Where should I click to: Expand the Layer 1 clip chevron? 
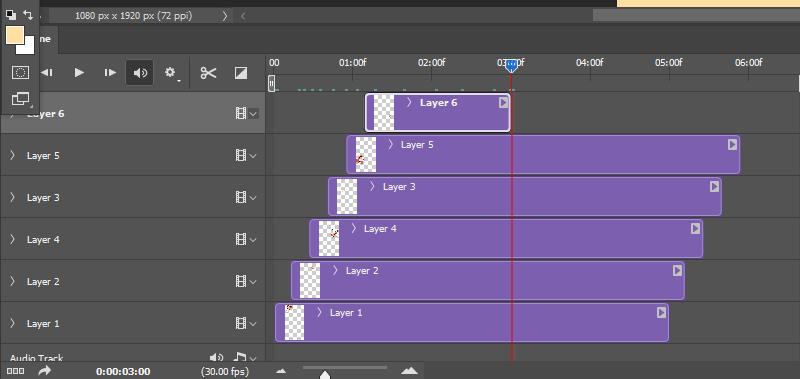click(x=319, y=313)
